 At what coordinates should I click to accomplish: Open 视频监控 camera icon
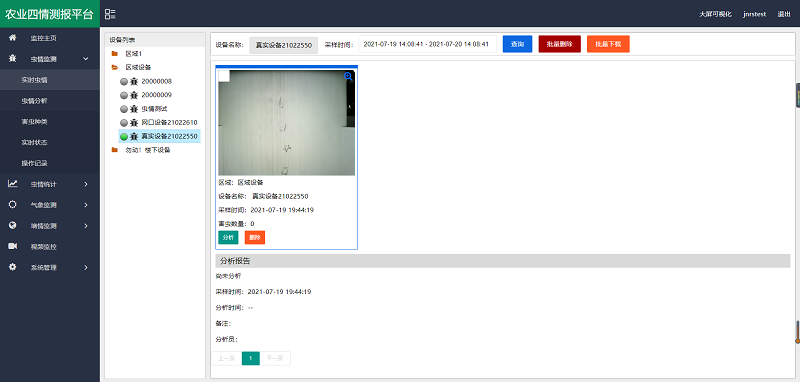(13, 246)
